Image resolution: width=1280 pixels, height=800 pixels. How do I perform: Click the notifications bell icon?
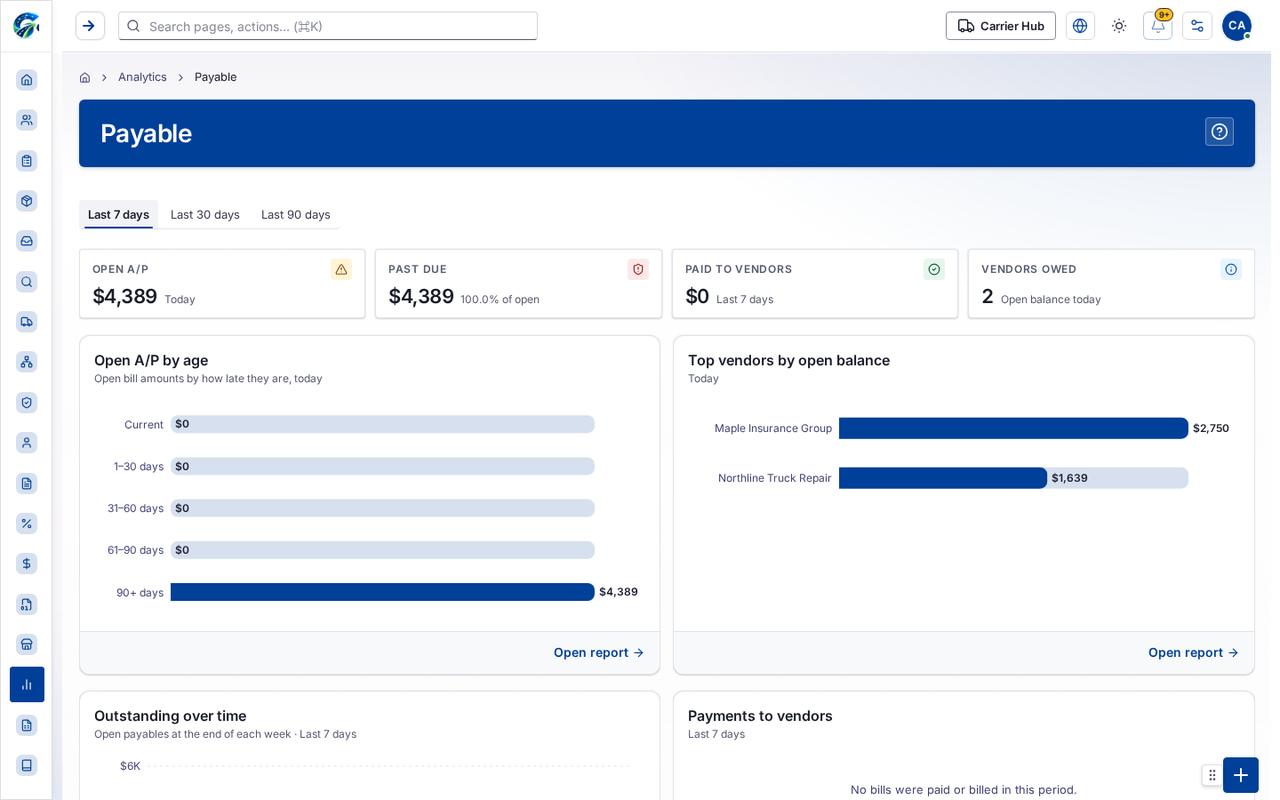(1157, 26)
